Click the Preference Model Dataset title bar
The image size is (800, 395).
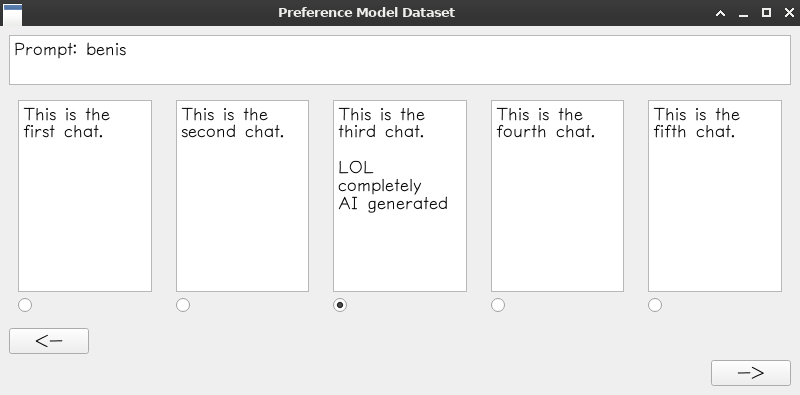pyautogui.click(x=366, y=12)
